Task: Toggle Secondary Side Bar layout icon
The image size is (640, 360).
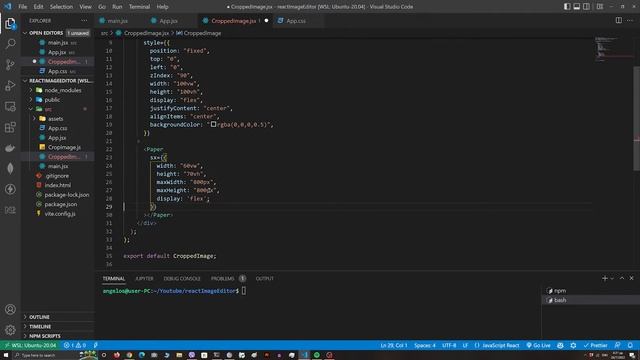Action: tap(587, 7)
